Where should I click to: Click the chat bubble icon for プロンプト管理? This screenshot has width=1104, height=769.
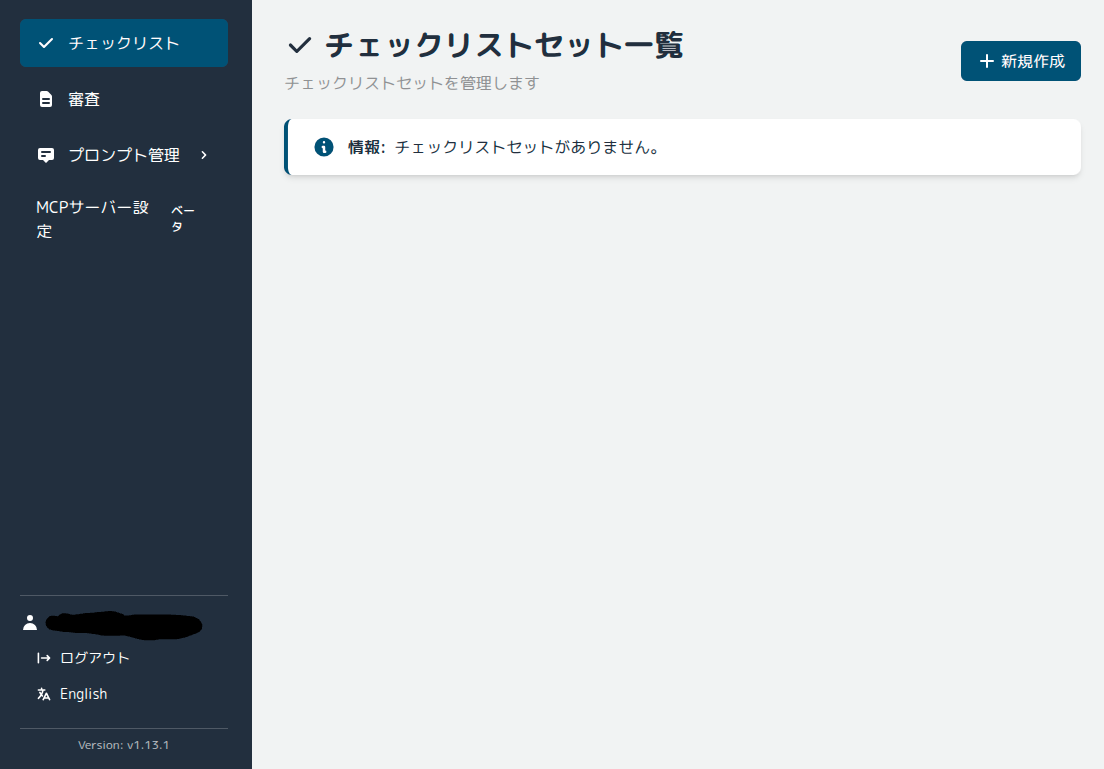44,155
